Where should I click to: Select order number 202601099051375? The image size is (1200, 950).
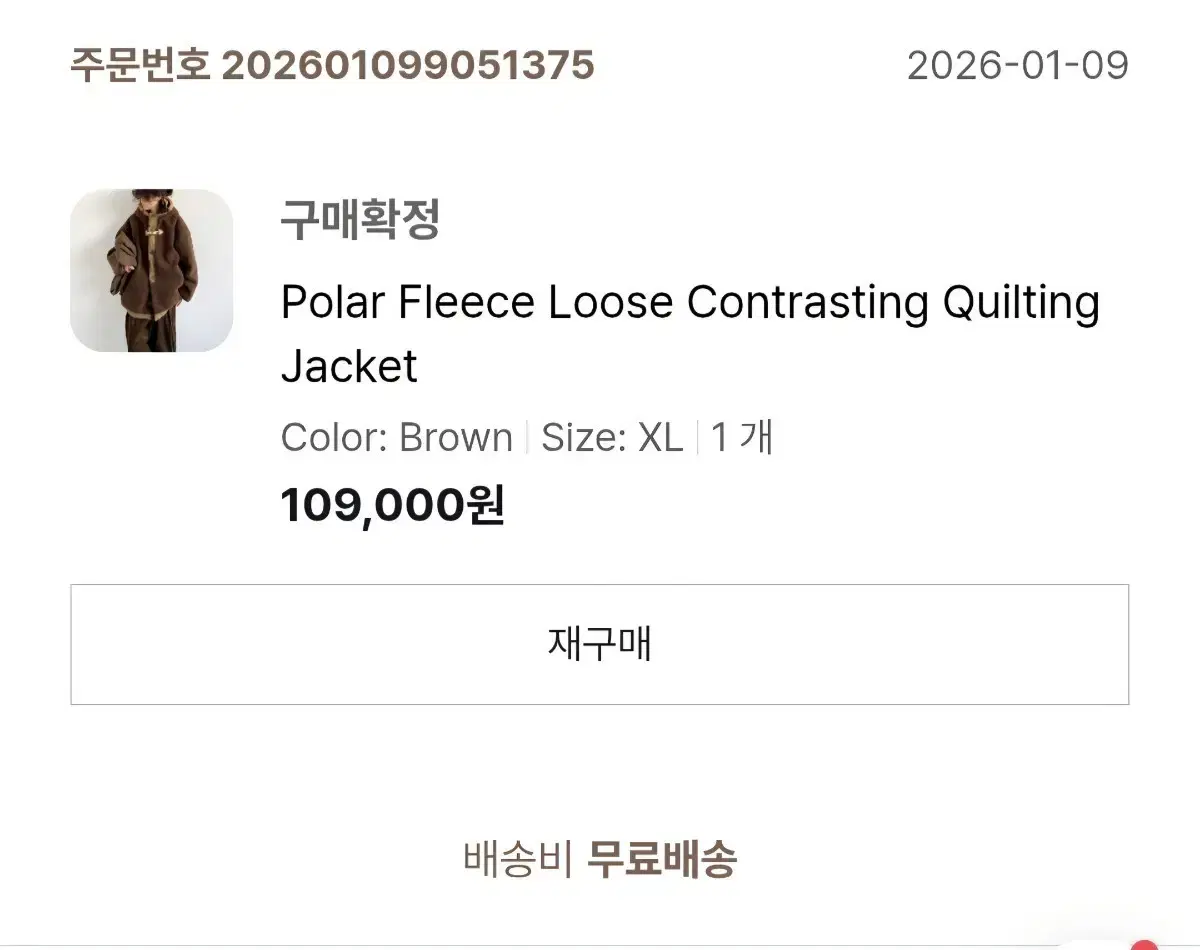click(x=408, y=66)
